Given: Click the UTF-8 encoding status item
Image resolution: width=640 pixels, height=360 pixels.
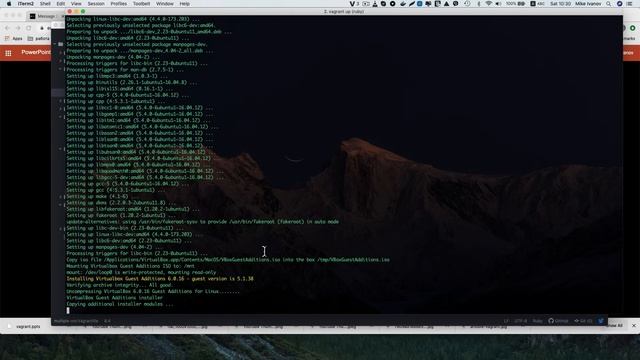Looking at the screenshot, I should 520,321.
